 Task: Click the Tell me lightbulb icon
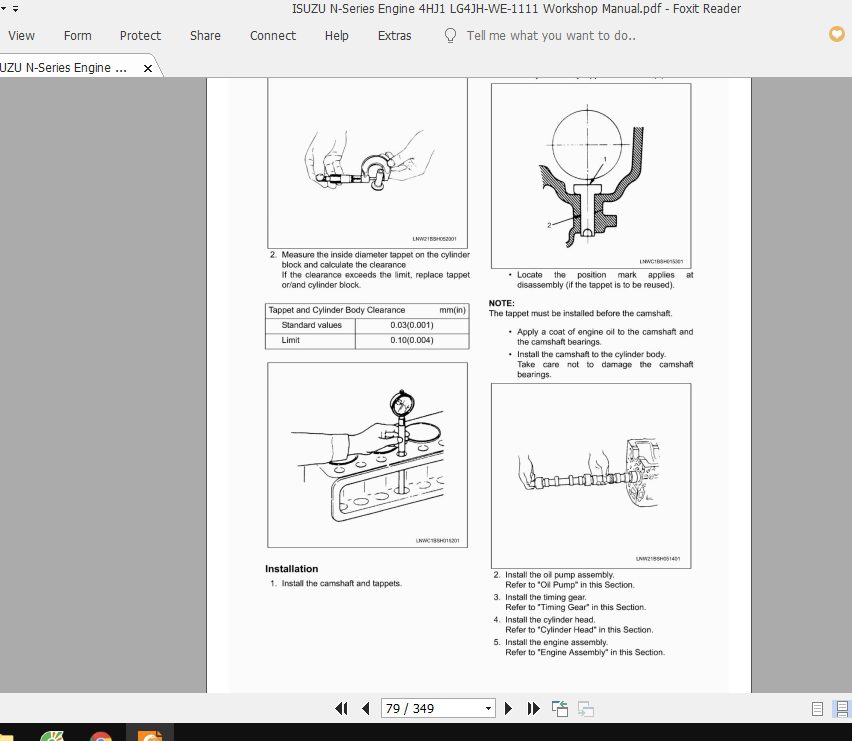pos(449,35)
